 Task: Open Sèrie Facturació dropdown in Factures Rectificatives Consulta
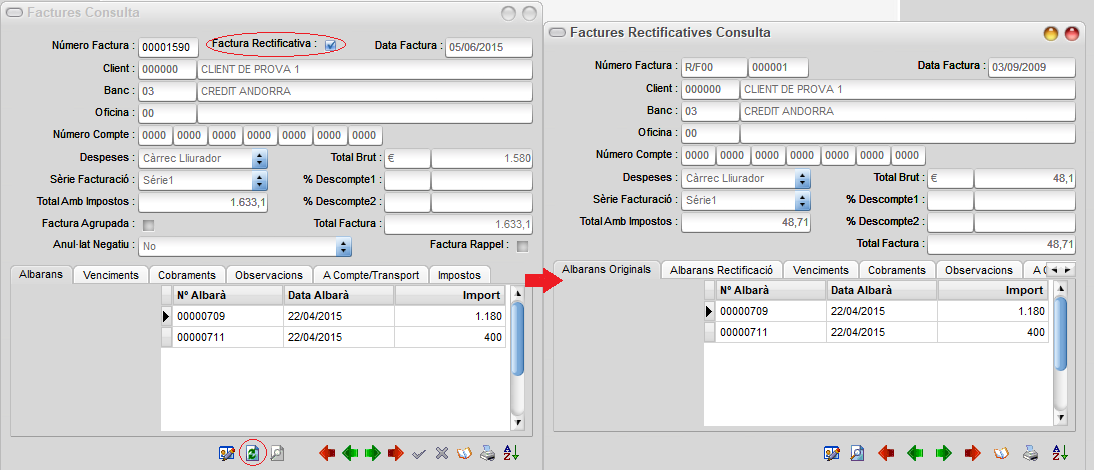coord(802,201)
